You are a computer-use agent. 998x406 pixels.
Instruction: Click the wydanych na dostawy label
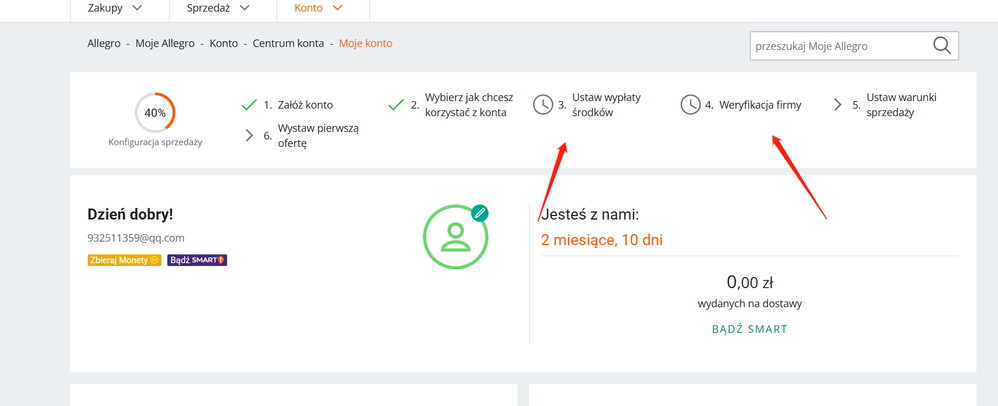coord(750,304)
